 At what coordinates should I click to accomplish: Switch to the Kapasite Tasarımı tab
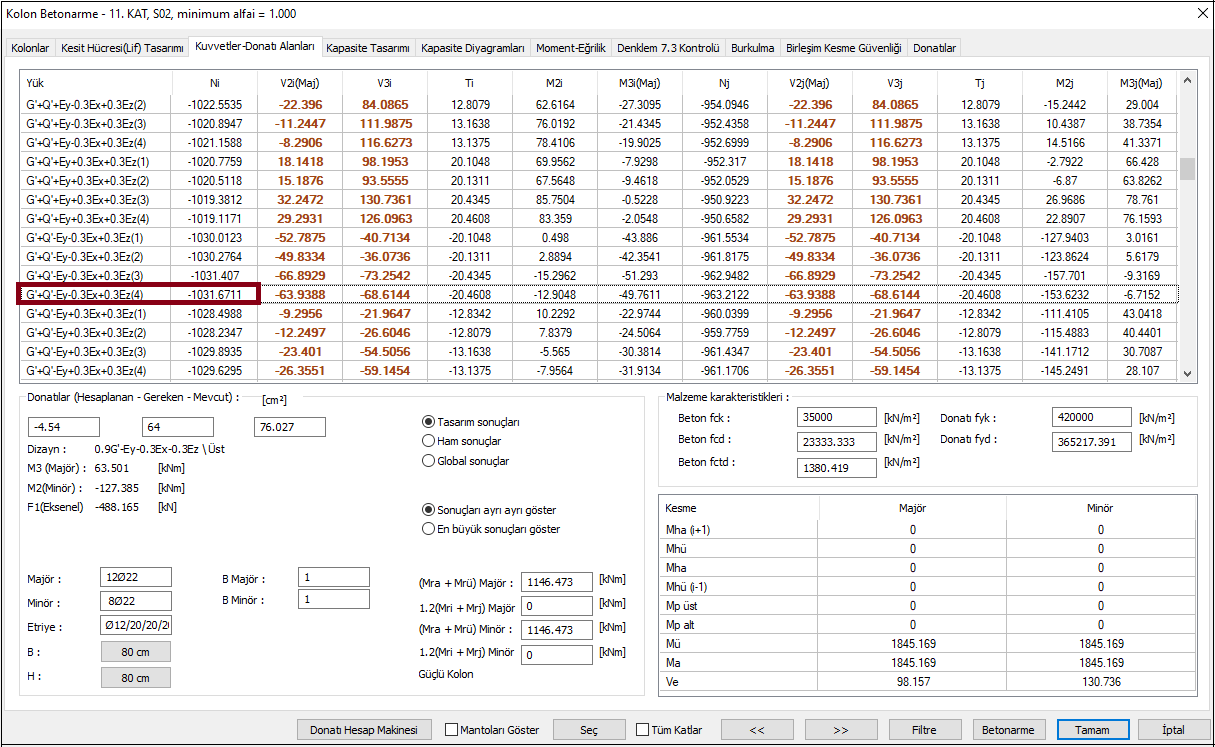pos(369,48)
